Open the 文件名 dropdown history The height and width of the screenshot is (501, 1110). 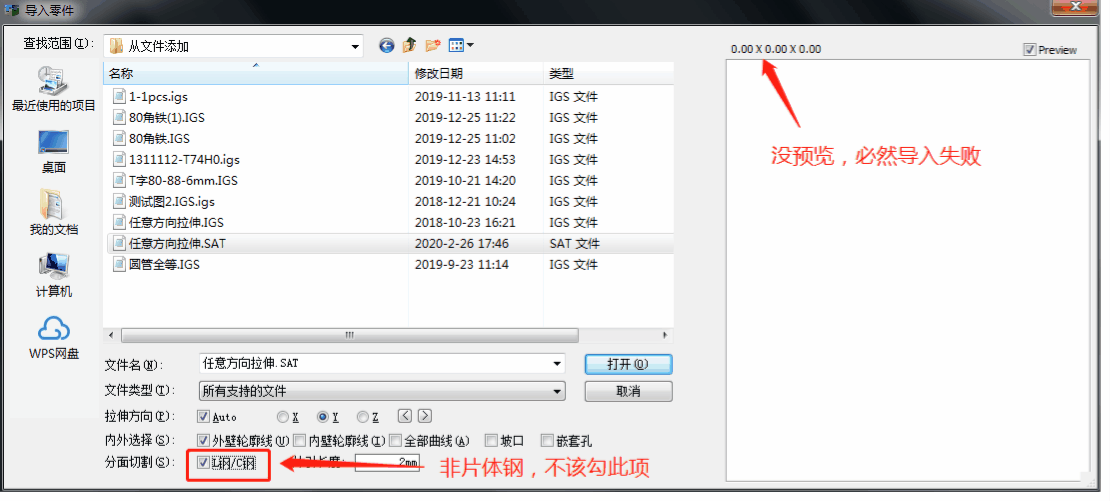click(x=557, y=364)
